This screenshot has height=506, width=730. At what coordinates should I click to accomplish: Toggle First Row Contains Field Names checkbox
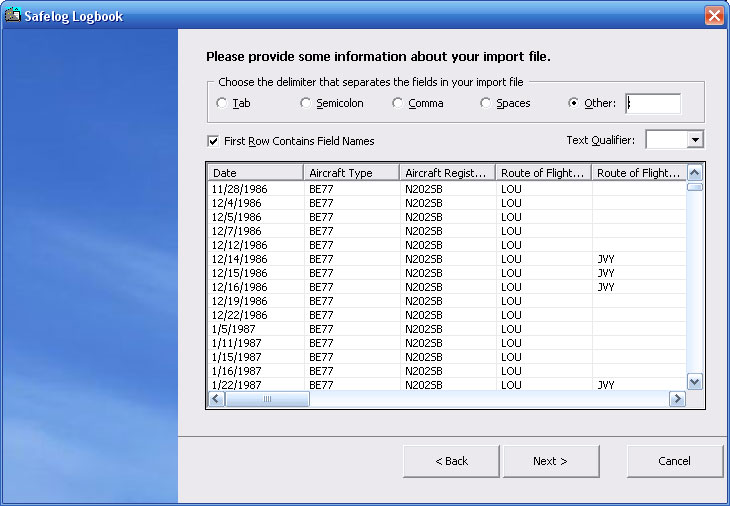(x=213, y=141)
